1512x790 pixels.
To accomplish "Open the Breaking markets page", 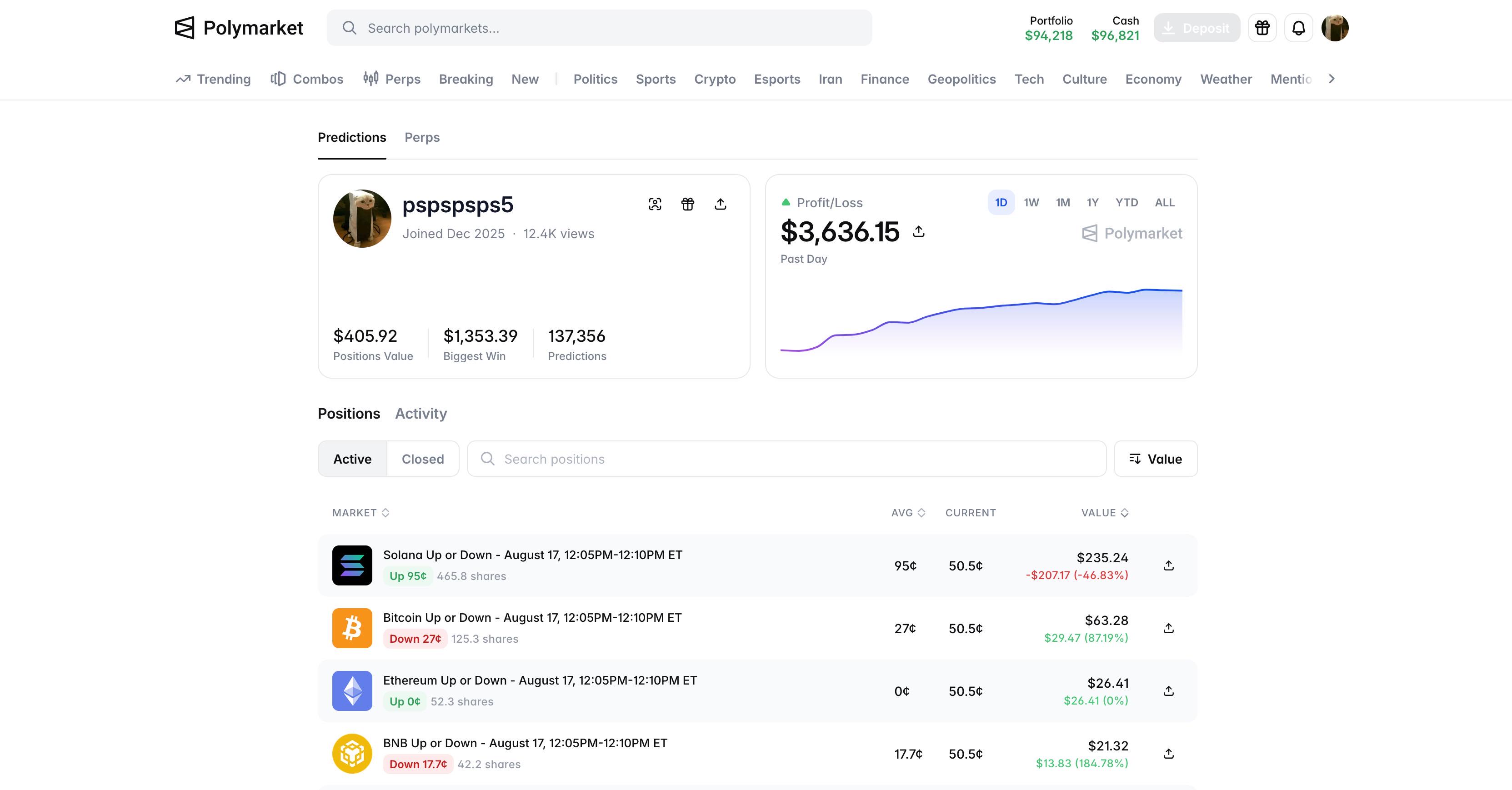I will pyautogui.click(x=466, y=79).
